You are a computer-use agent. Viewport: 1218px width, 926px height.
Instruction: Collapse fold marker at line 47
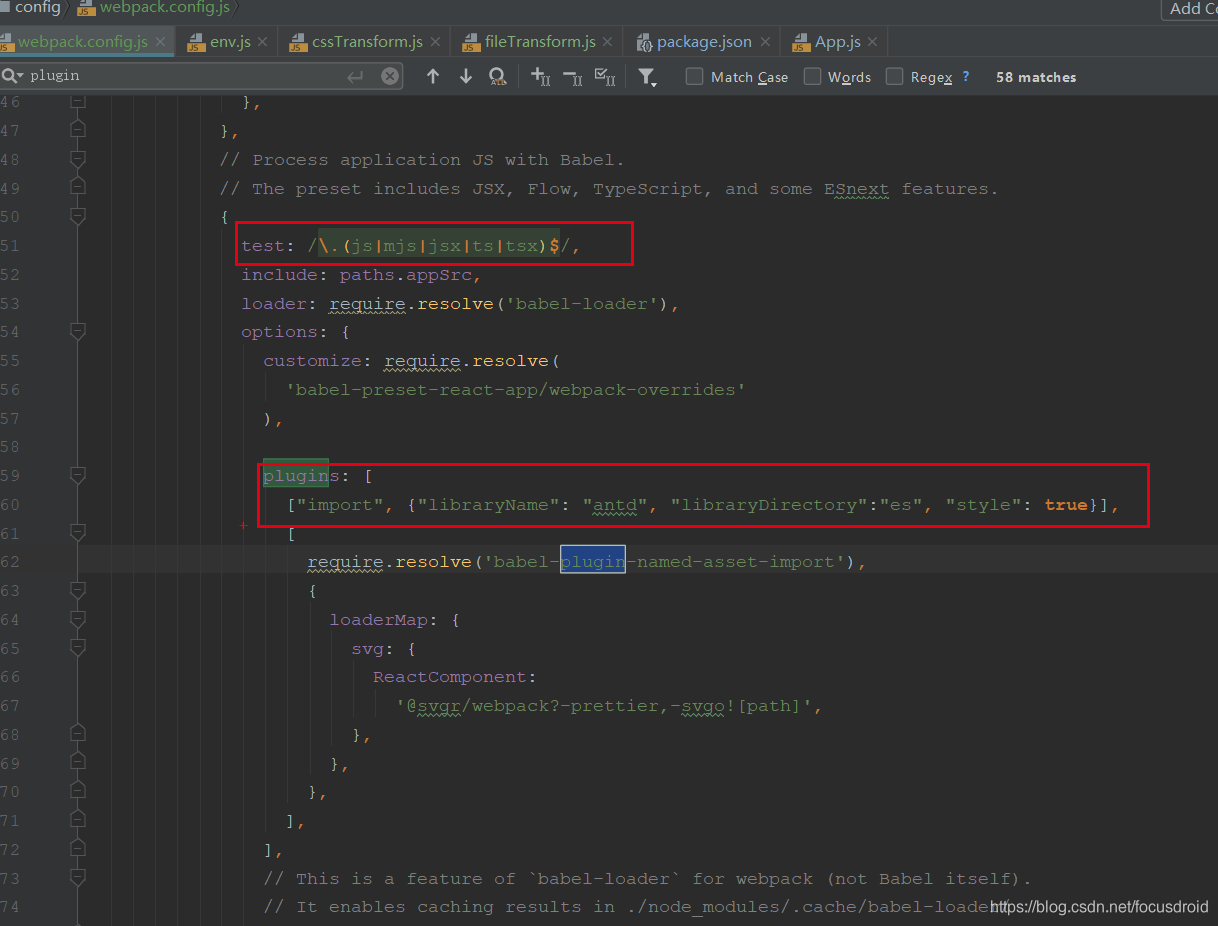pos(78,130)
